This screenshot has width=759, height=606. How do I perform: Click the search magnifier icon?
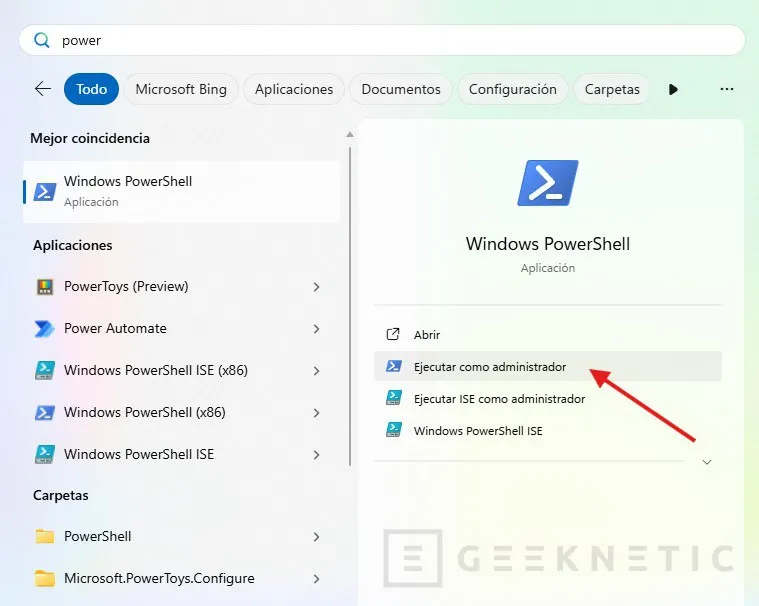coord(42,40)
